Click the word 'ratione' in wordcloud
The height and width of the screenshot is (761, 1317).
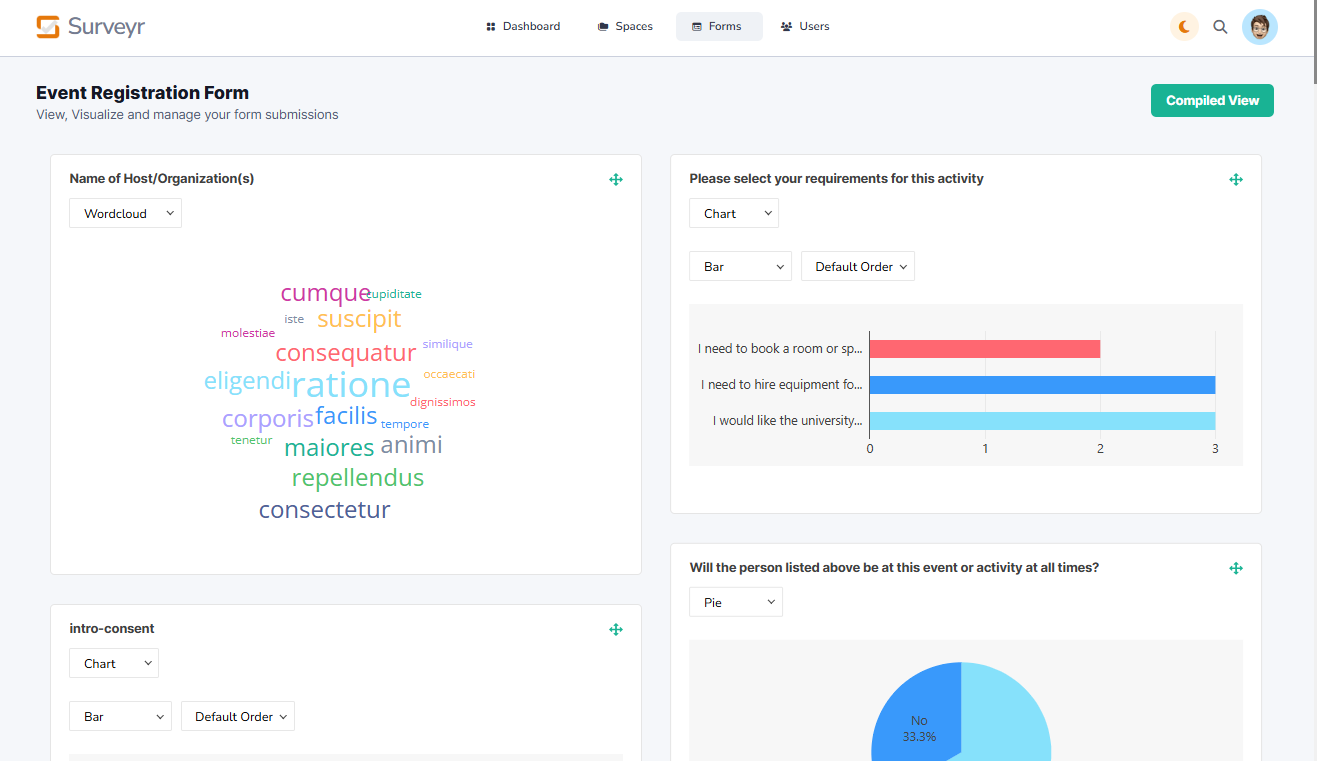pyautogui.click(x=352, y=385)
